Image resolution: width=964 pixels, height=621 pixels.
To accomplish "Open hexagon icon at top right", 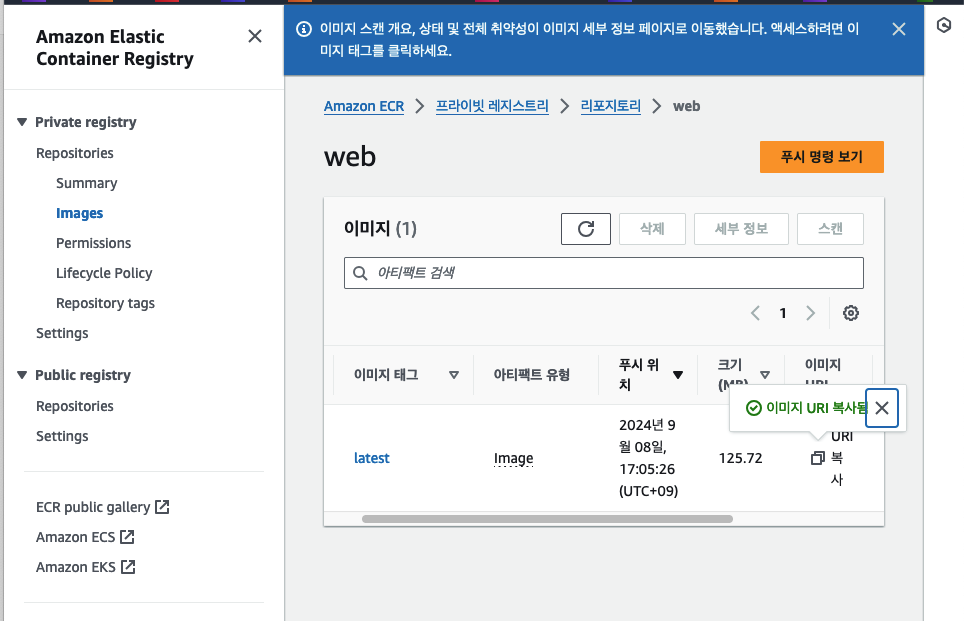I will tap(943, 25).
